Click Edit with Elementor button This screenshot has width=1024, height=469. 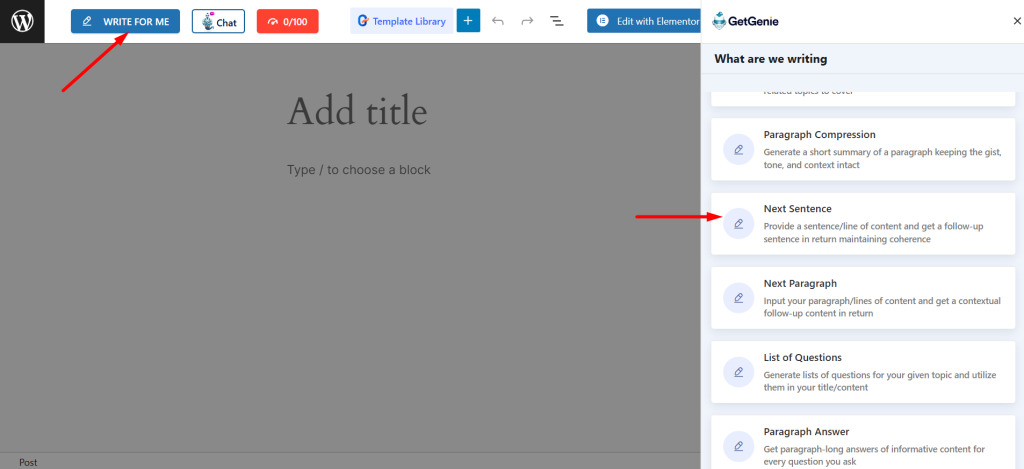pyautogui.click(x=643, y=21)
